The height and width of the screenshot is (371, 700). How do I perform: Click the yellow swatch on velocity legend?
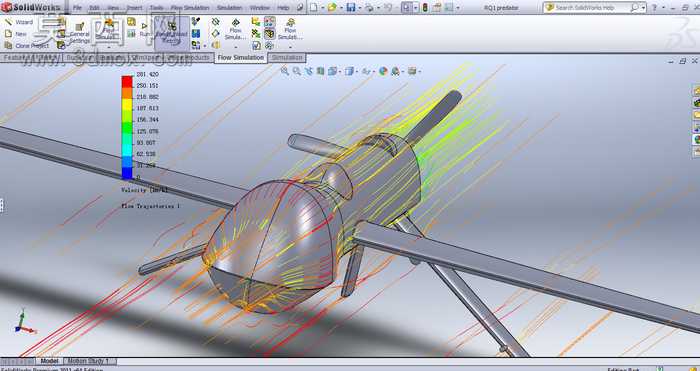pyautogui.click(x=127, y=104)
